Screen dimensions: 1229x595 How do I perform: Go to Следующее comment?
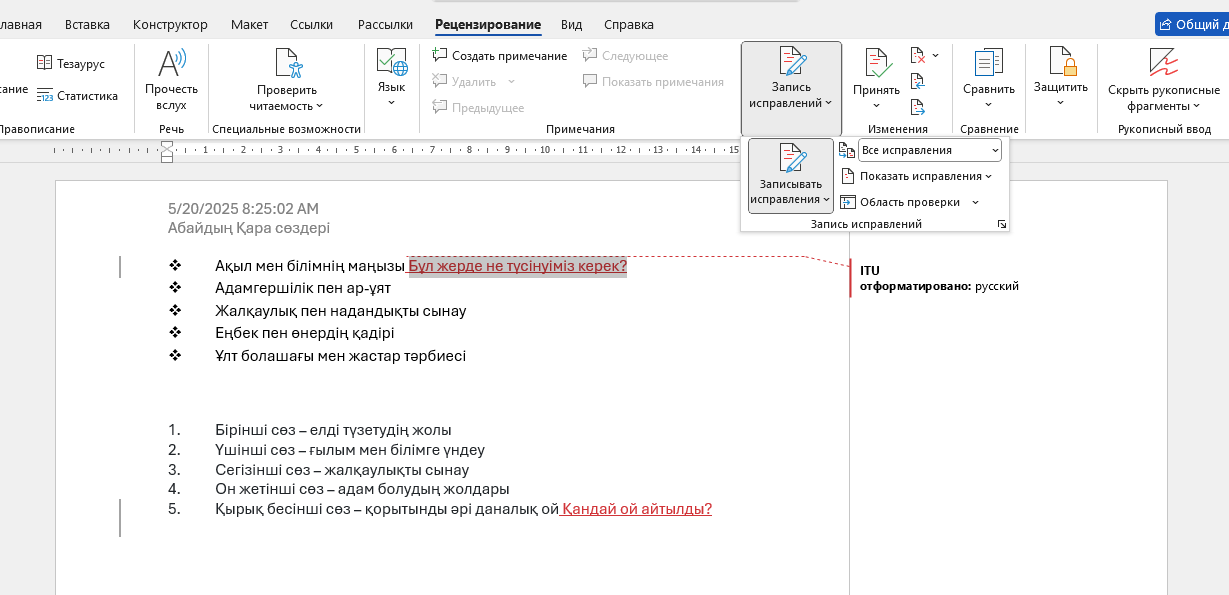(625, 56)
